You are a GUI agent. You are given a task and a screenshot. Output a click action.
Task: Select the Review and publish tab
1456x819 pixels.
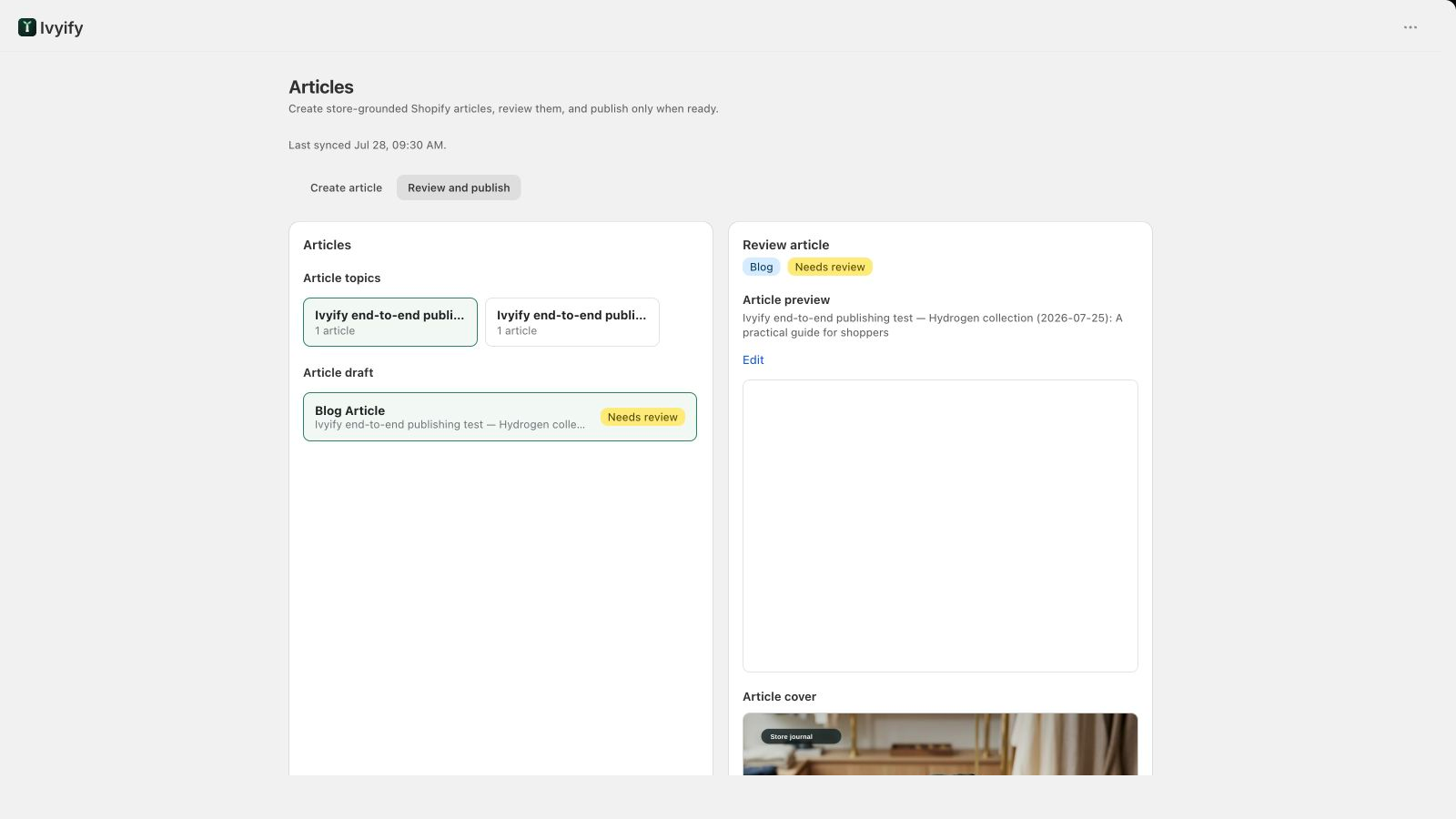459,187
